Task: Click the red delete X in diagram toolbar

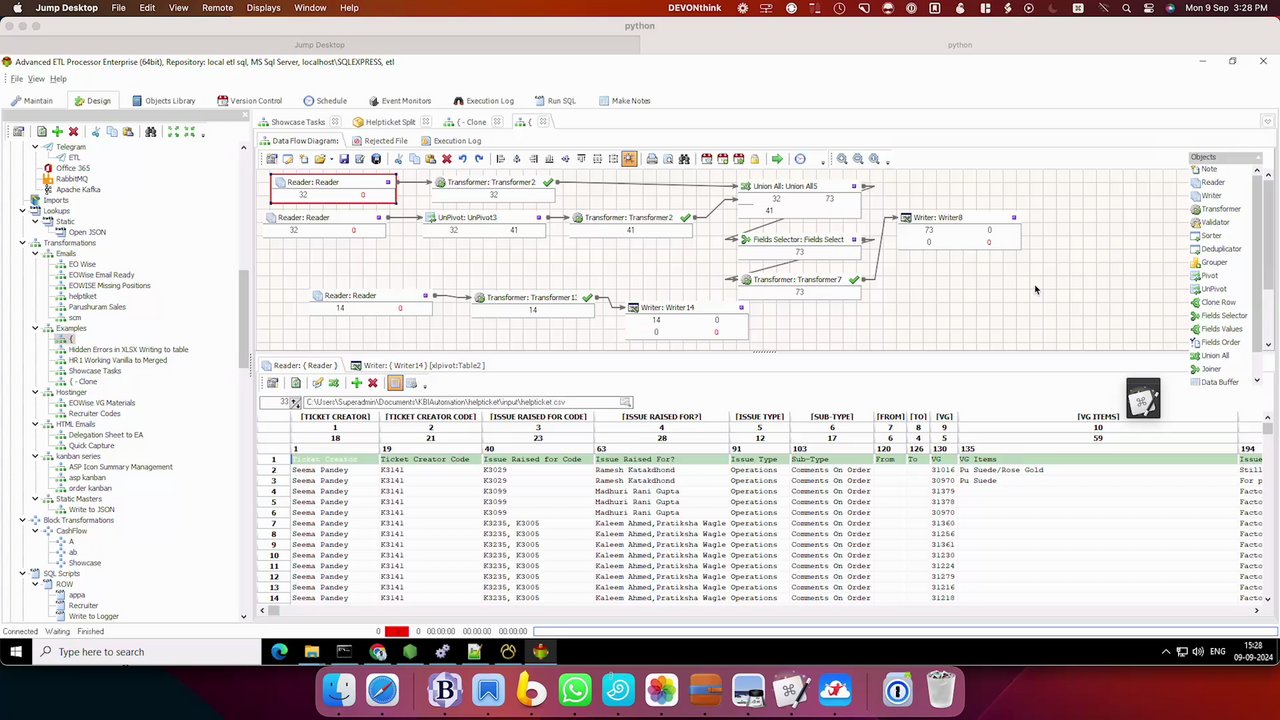Action: coord(447,159)
